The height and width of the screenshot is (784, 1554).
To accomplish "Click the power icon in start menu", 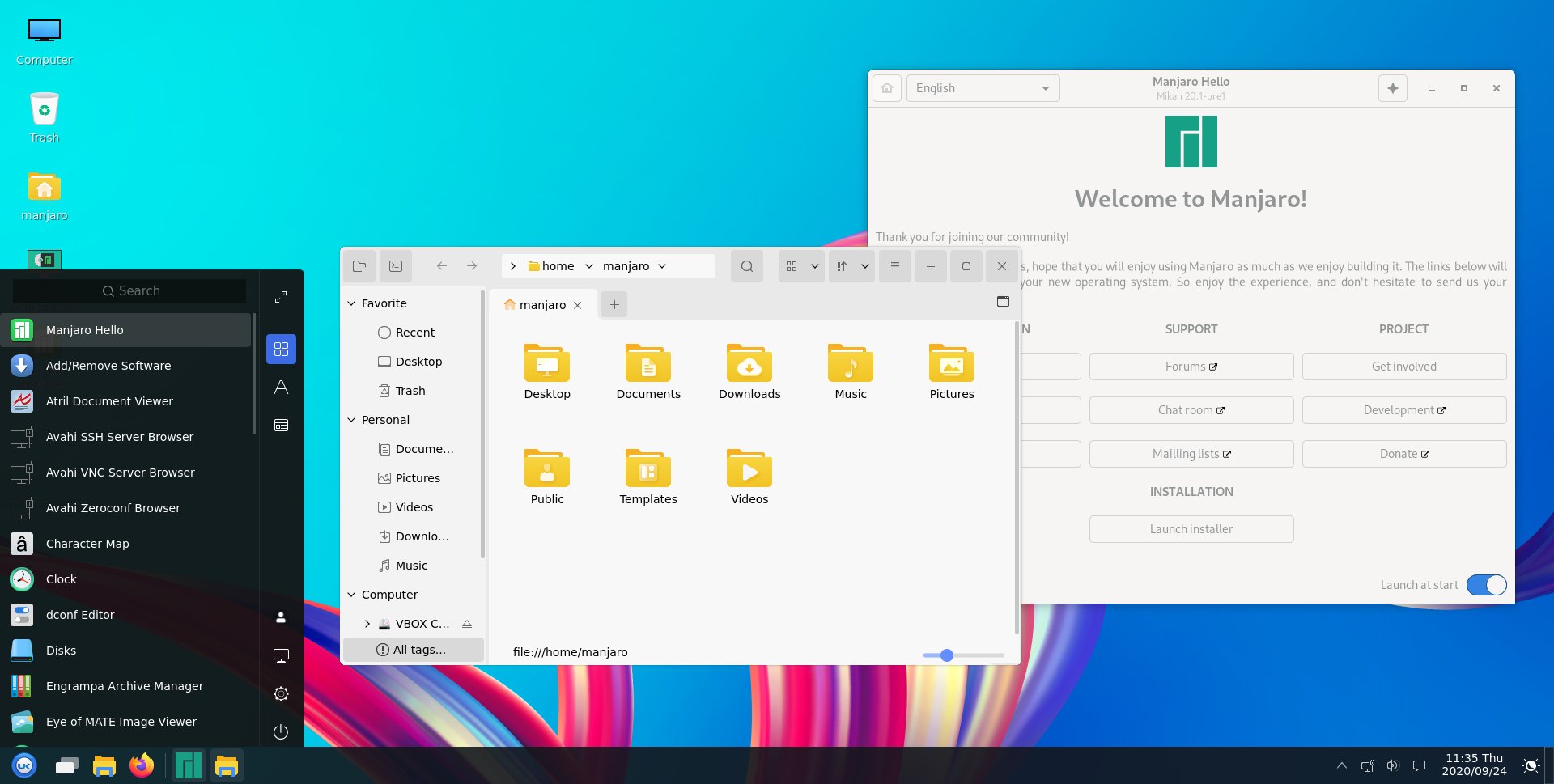I will (281, 732).
